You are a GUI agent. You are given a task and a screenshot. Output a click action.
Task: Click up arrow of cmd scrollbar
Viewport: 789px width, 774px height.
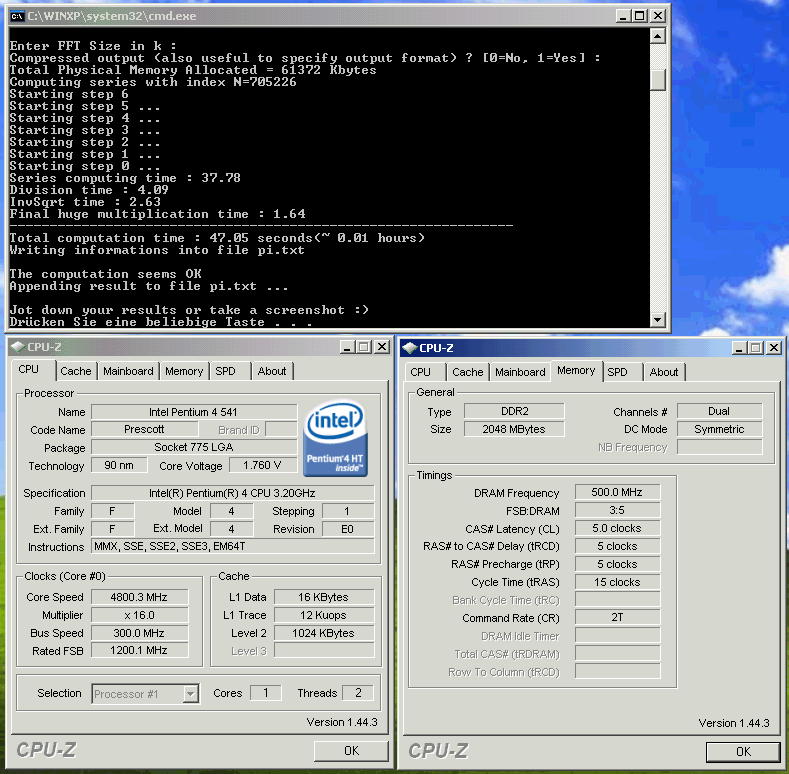coord(658,36)
